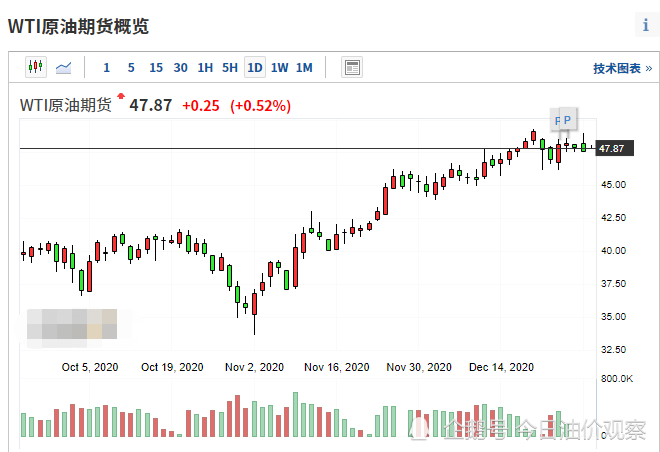This screenshot has width=660, height=452.
Task: Click the +0.25 price change value
Action: 201,106
